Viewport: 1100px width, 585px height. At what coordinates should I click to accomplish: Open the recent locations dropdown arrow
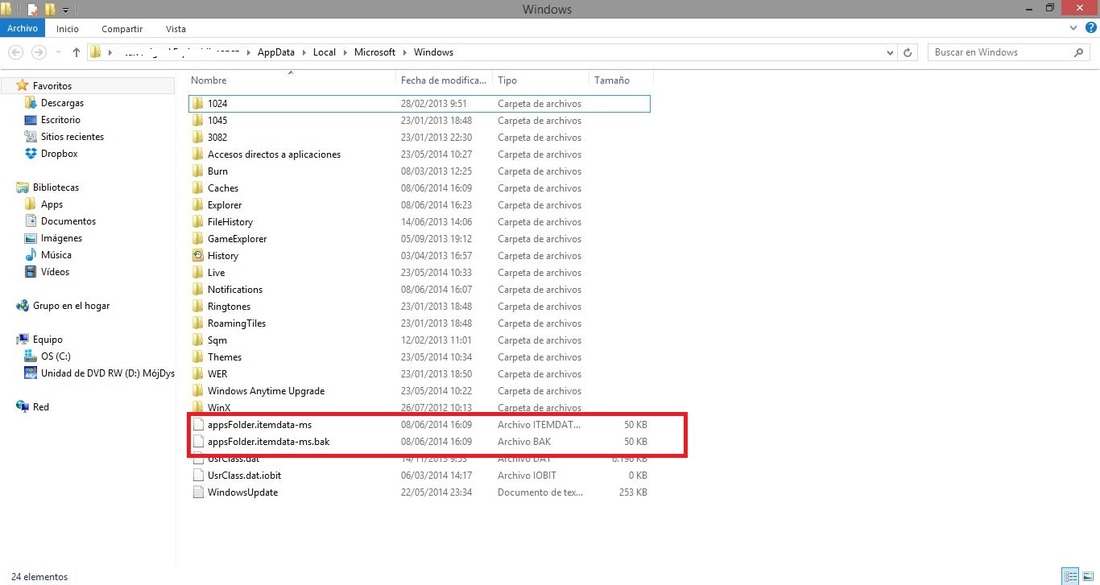(58, 53)
